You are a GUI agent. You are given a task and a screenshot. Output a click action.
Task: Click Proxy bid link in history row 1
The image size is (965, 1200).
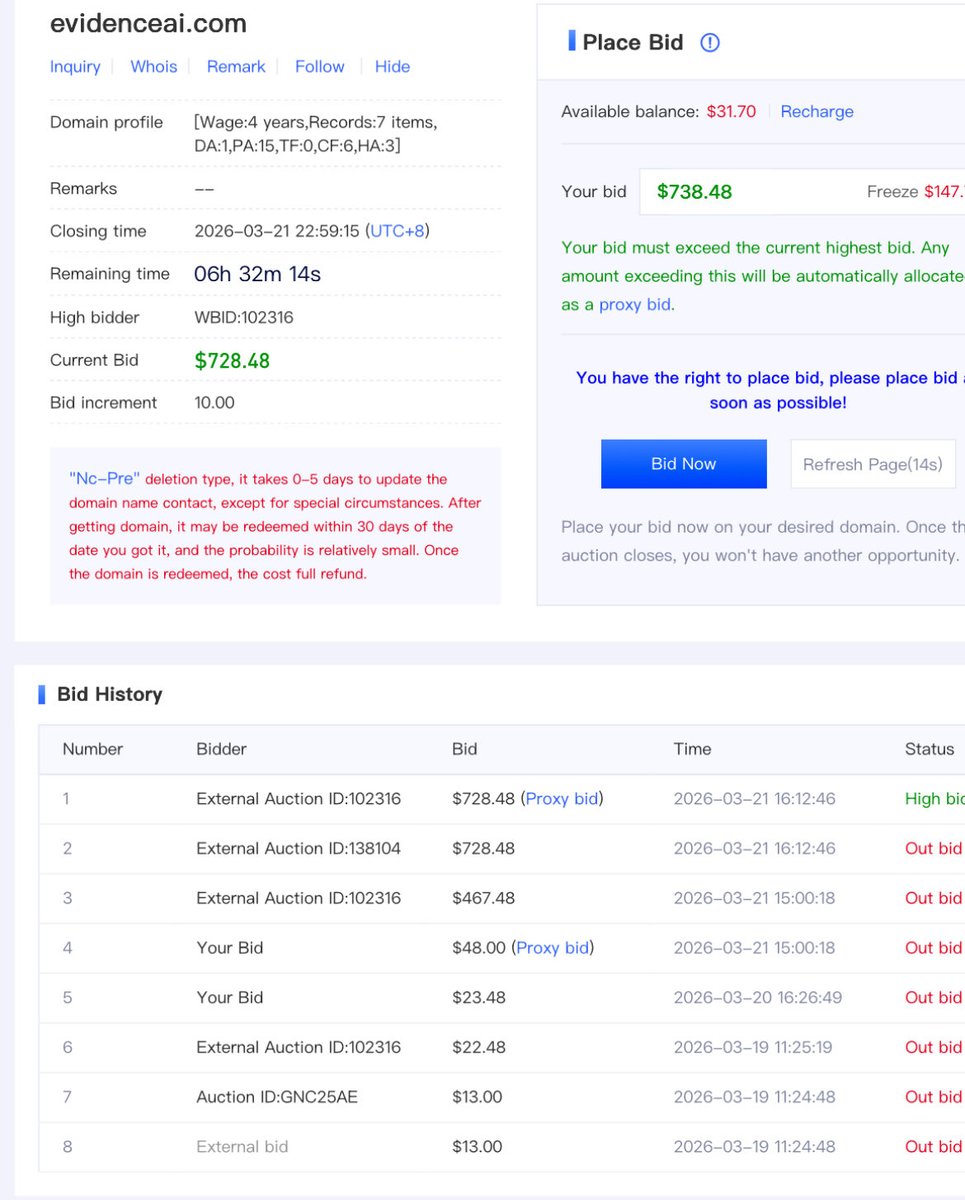click(x=562, y=798)
